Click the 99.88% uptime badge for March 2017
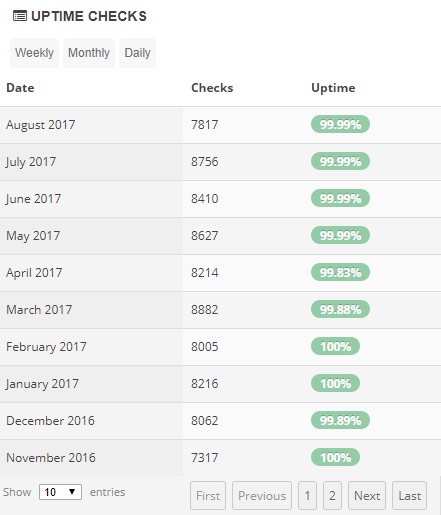This screenshot has height=515, width=441. pos(340,309)
